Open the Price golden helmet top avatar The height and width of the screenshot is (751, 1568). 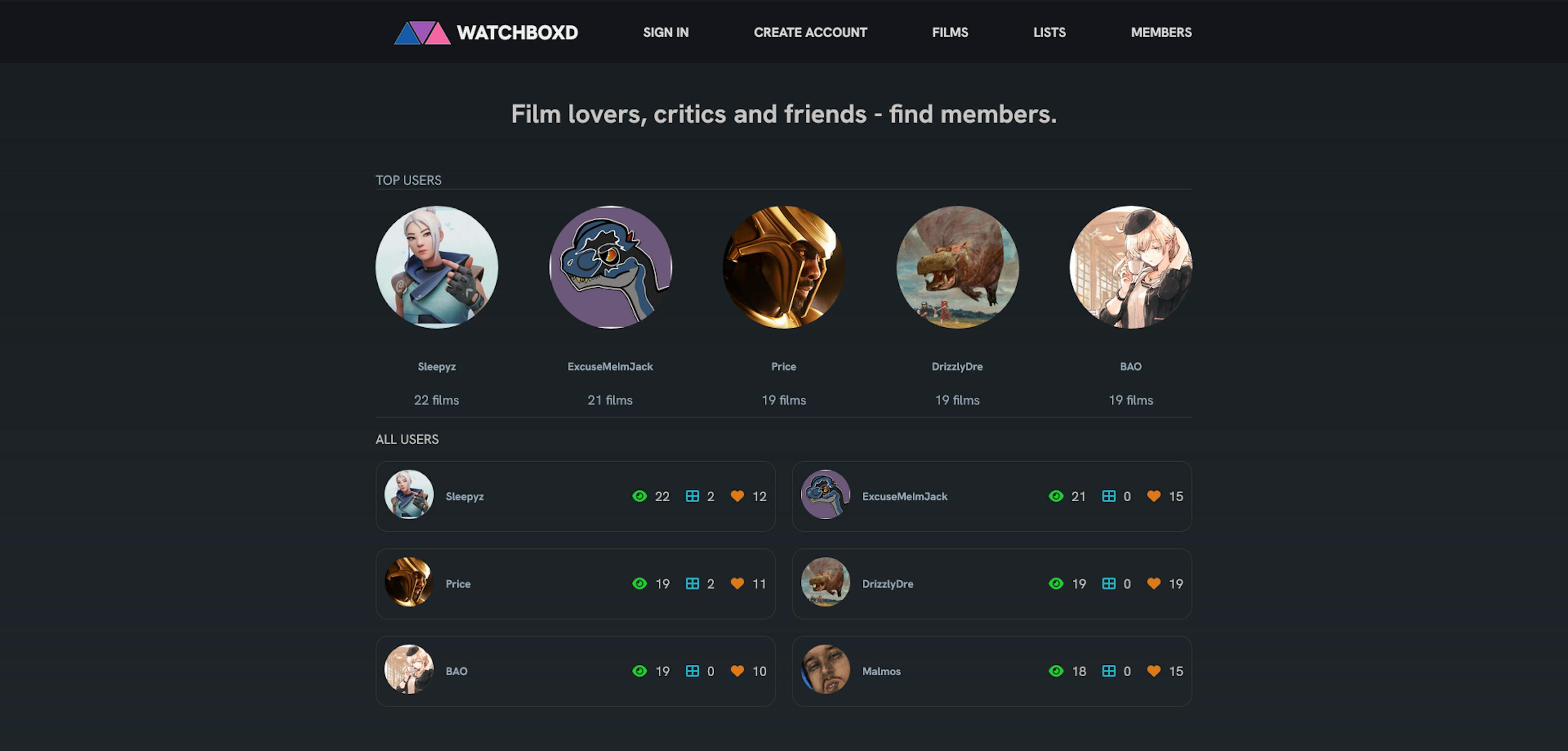tap(784, 267)
